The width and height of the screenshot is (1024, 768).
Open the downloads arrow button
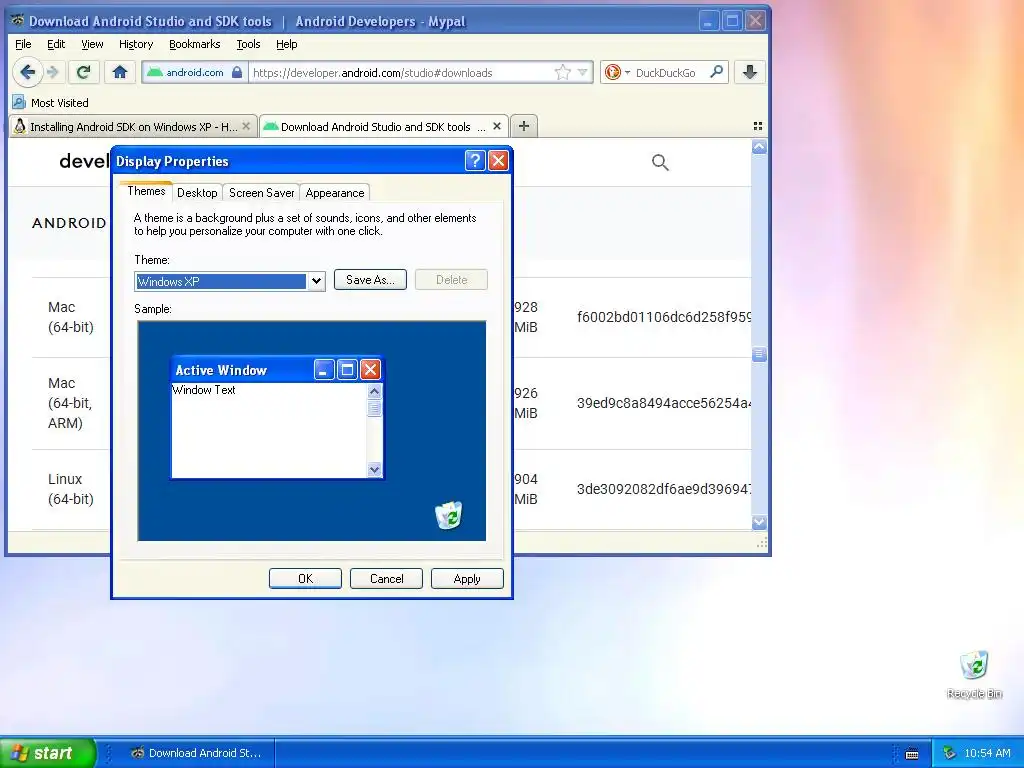[x=750, y=72]
